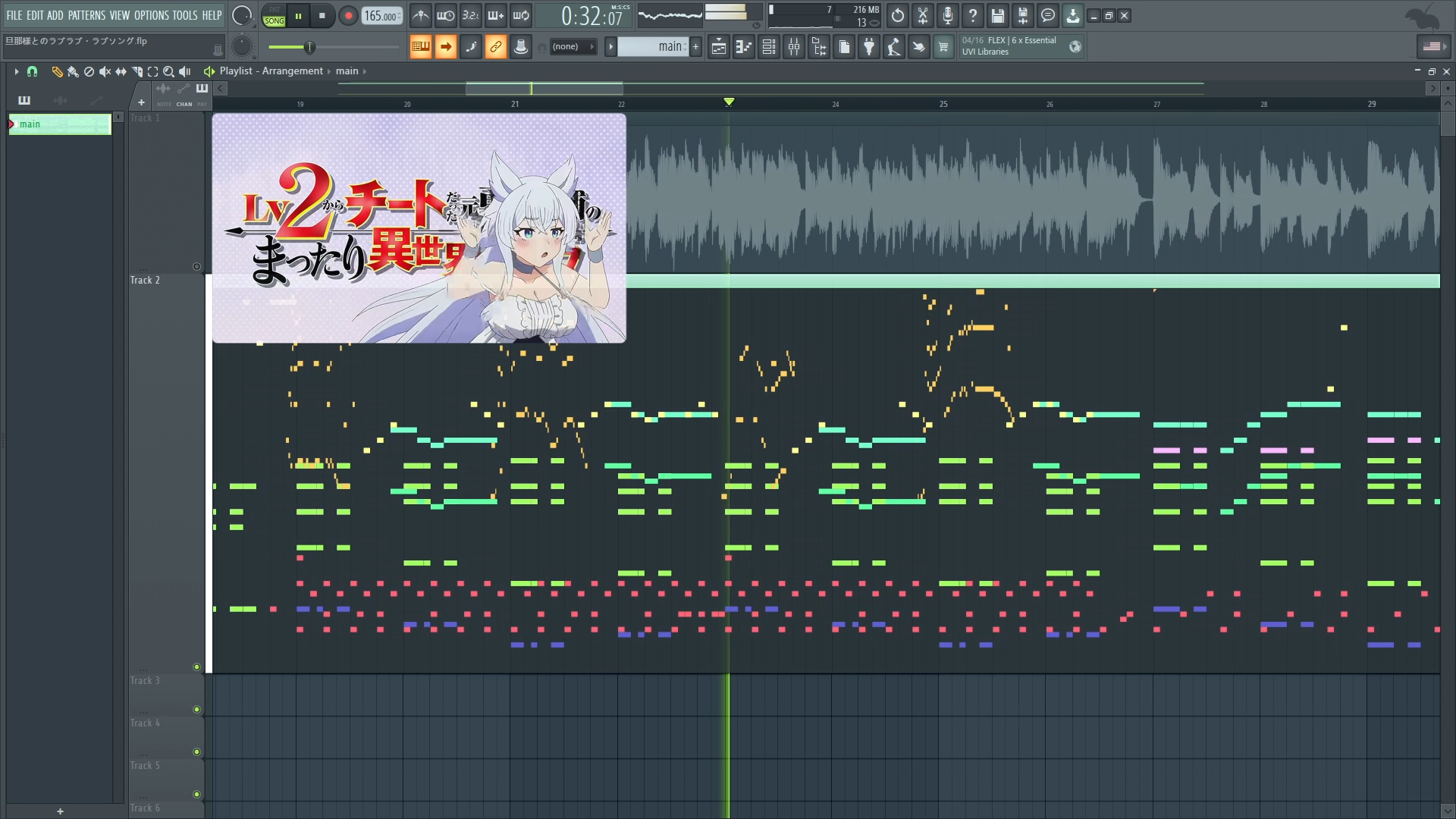
Task: Open the tempo tapper icon
Action: point(894,47)
